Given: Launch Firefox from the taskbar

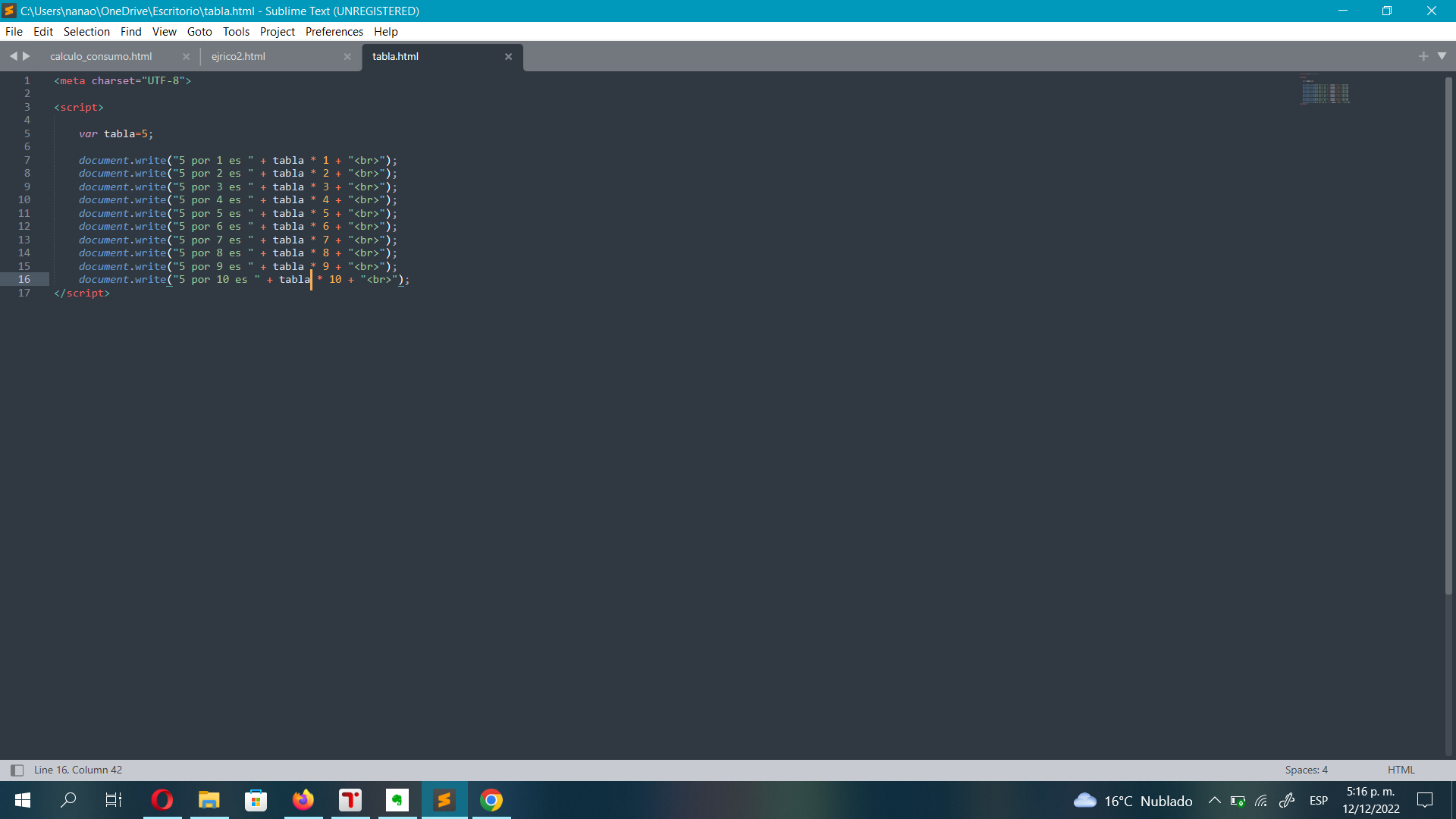Looking at the screenshot, I should tap(303, 800).
